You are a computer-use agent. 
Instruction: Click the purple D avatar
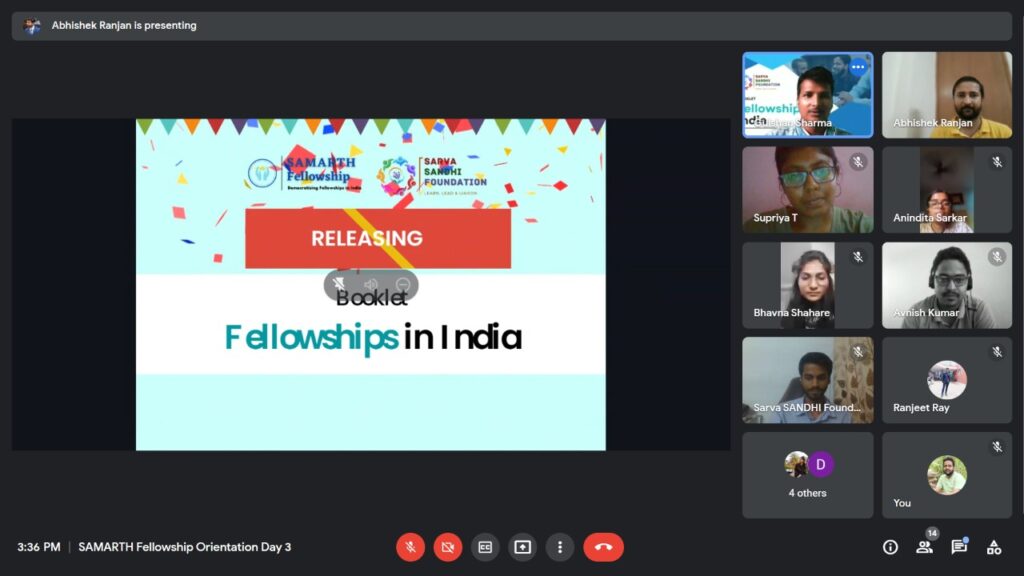[821, 464]
